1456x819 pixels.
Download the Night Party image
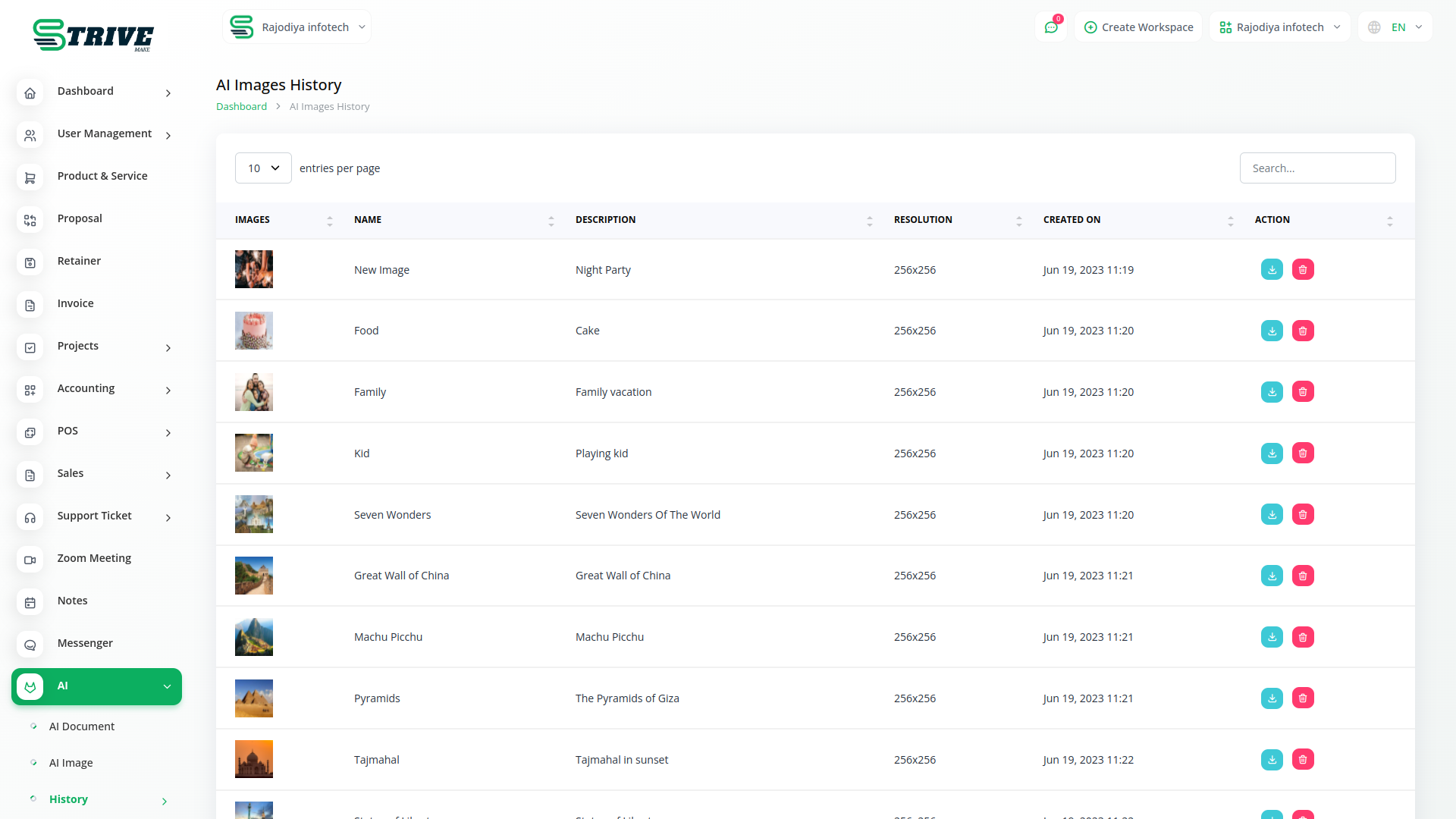pyautogui.click(x=1272, y=270)
